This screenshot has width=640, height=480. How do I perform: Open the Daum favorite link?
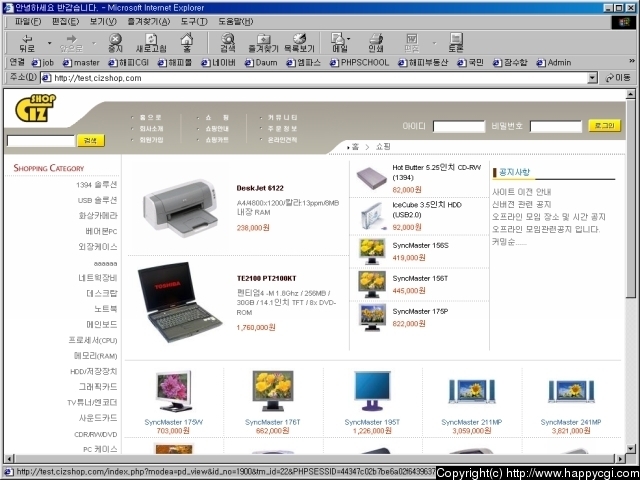pyautogui.click(x=261, y=62)
